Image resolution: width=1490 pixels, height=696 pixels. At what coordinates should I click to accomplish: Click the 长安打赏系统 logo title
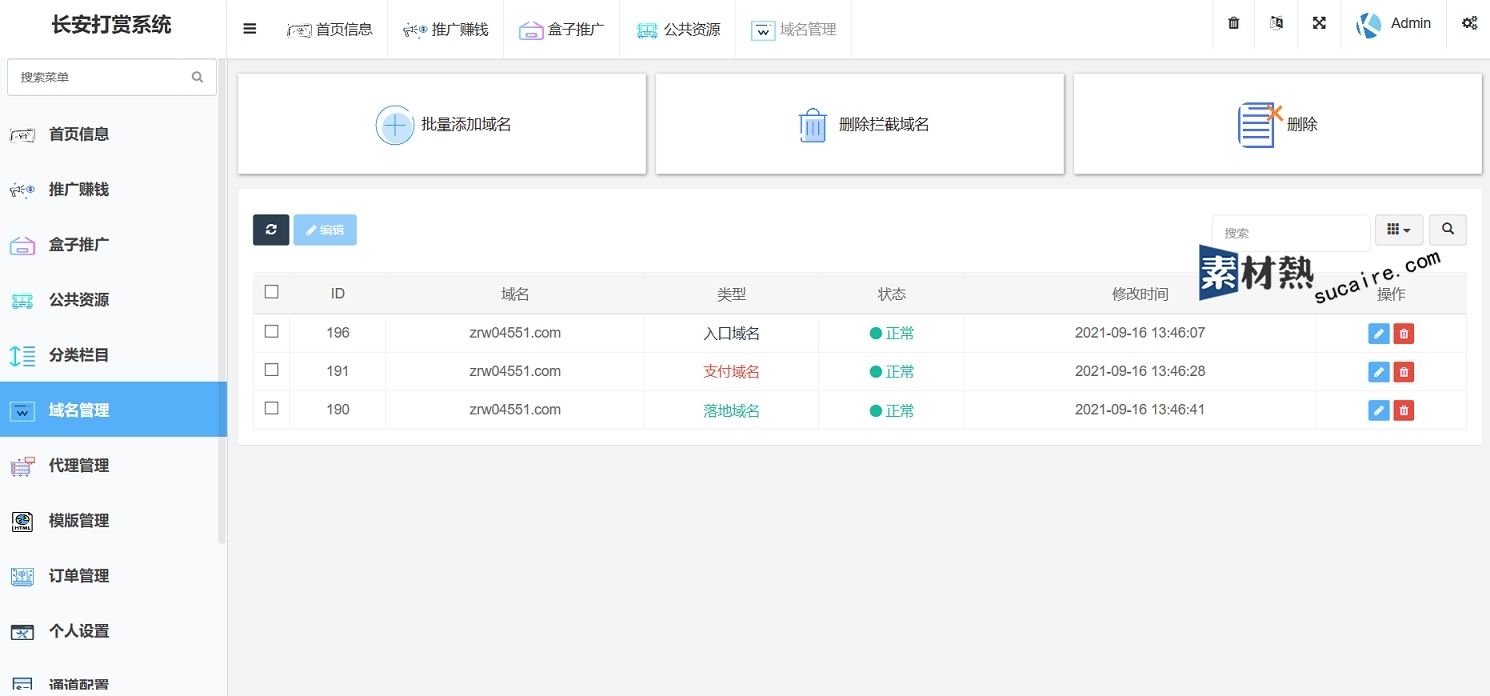click(112, 25)
